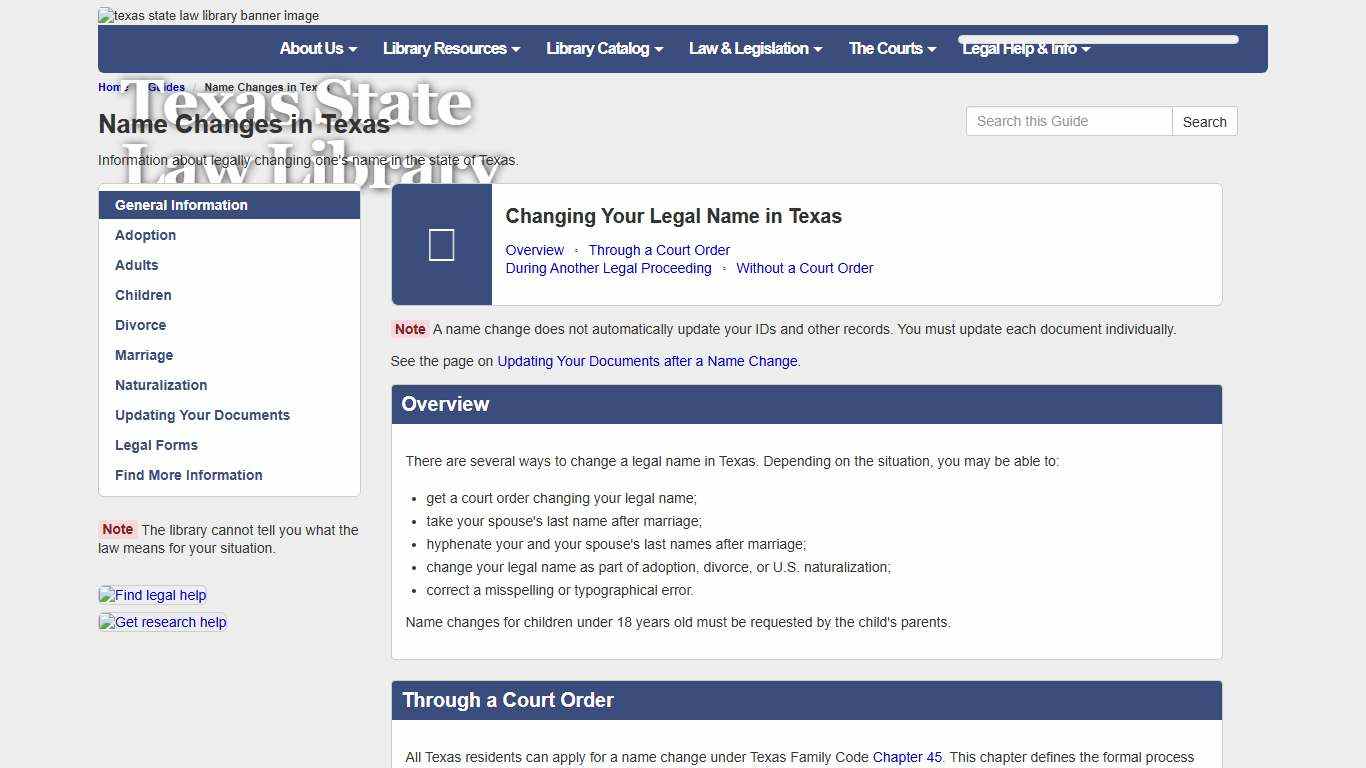
Task: Click the Texas State Law Library banner image
Action: tap(207, 16)
